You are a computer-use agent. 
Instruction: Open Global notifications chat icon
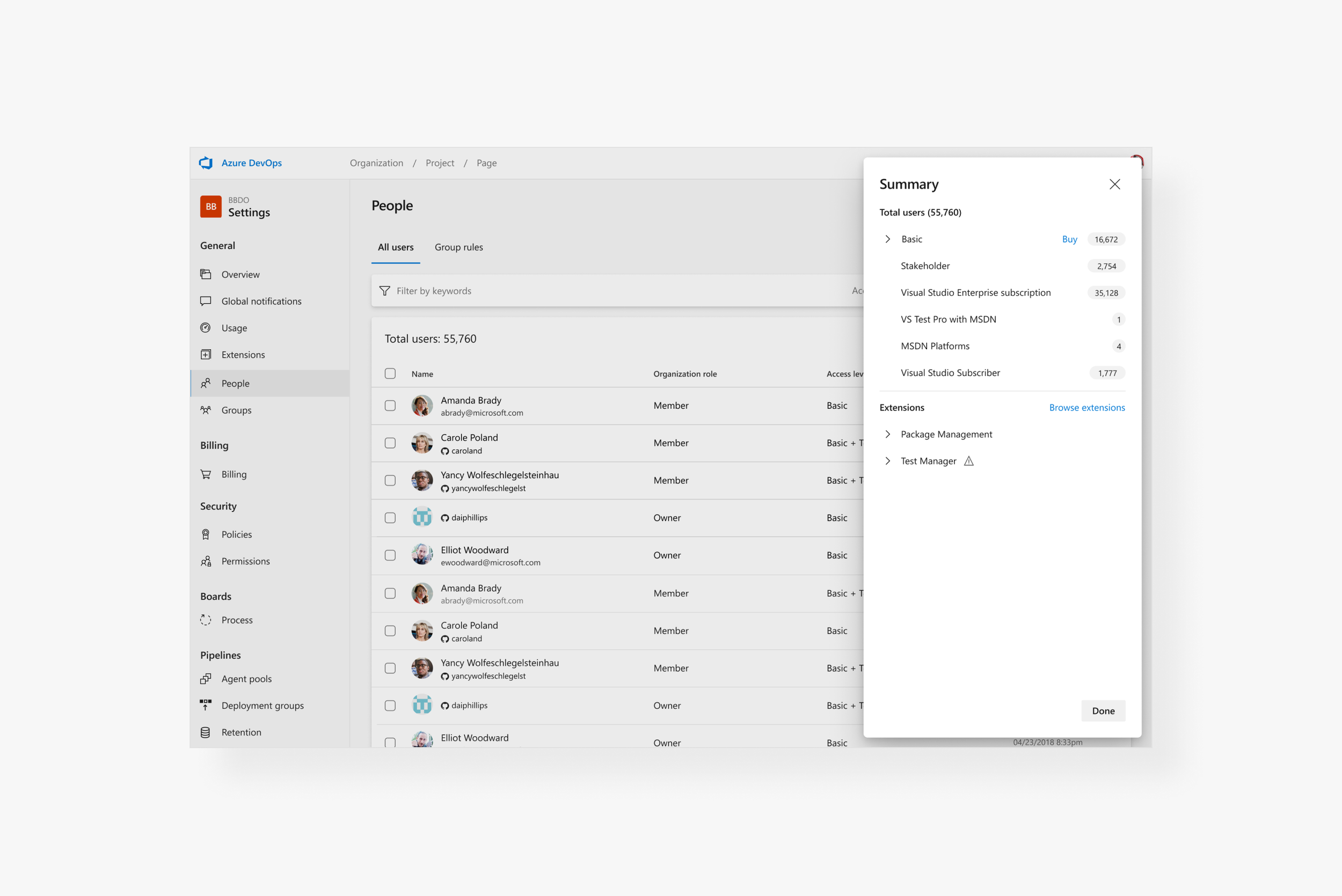[x=206, y=301]
